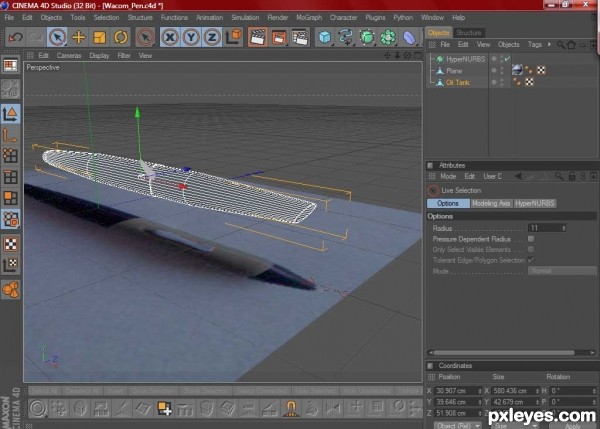Adjust the Radius stepper arrows
This screenshot has height=429, width=600.
click(564, 228)
